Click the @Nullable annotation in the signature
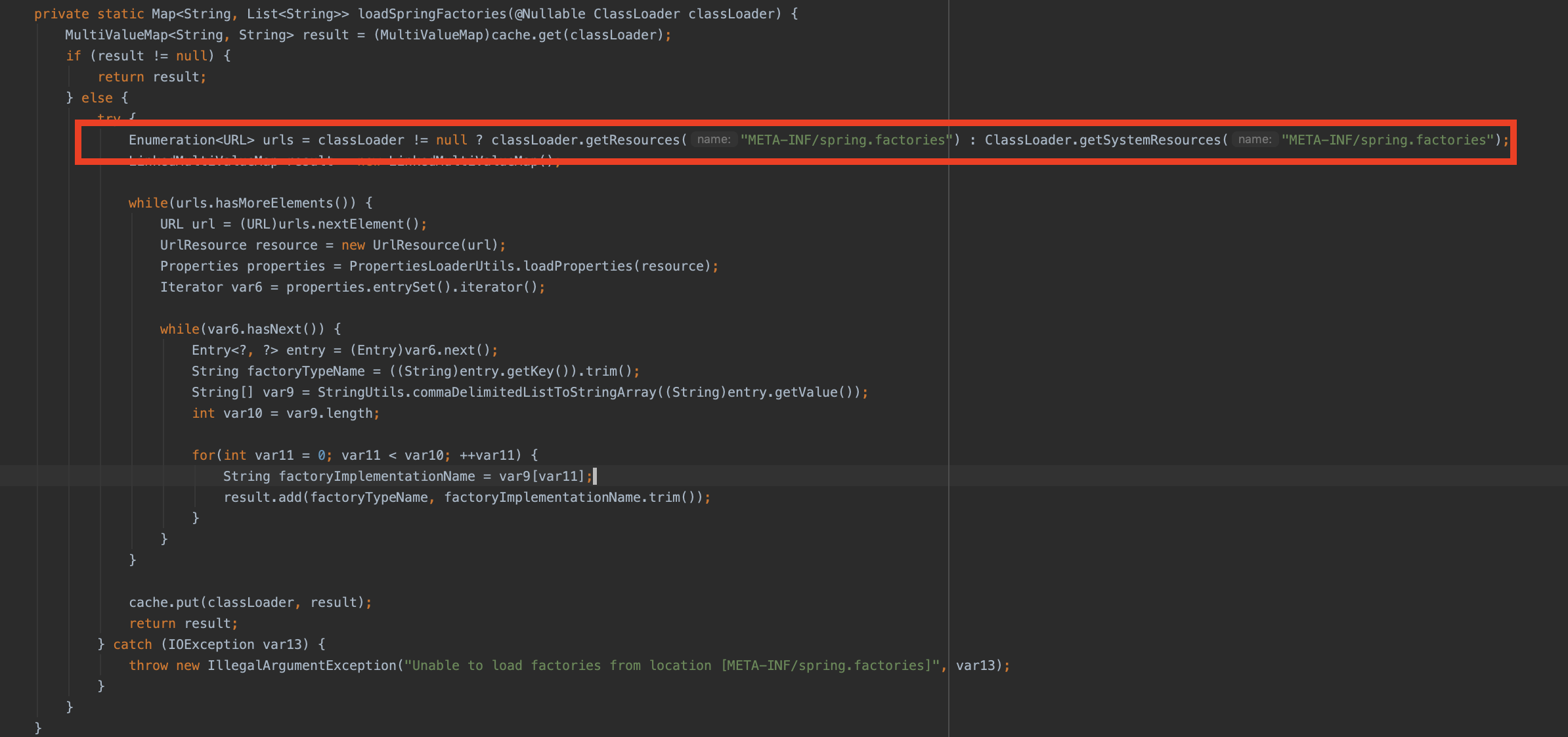This screenshot has width=1568, height=737. (x=550, y=14)
